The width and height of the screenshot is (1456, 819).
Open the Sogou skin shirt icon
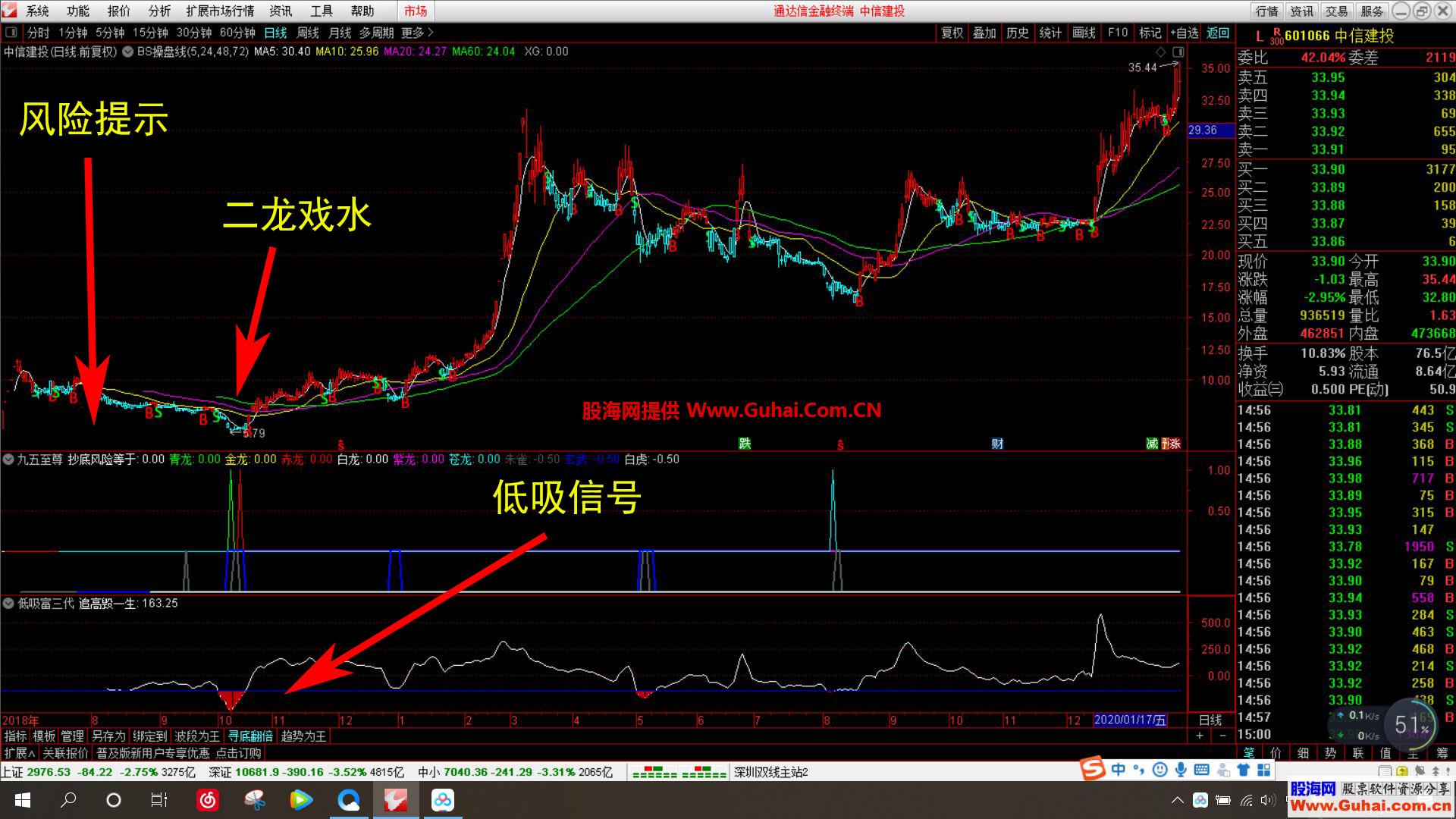(x=1243, y=770)
